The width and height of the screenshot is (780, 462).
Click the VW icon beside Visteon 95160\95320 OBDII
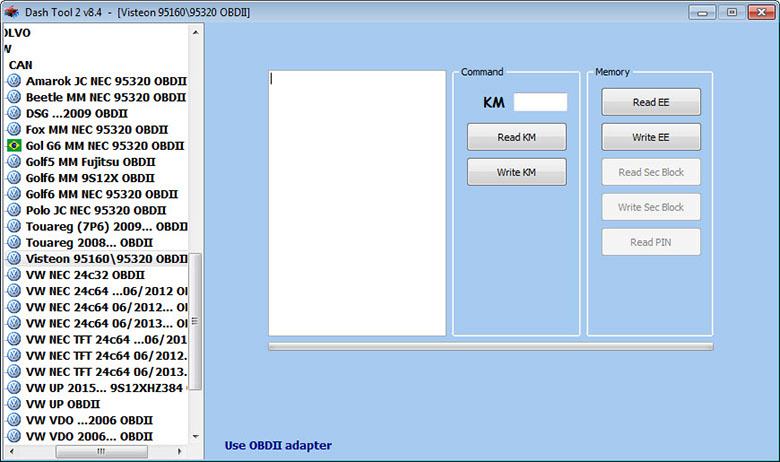pos(14,259)
